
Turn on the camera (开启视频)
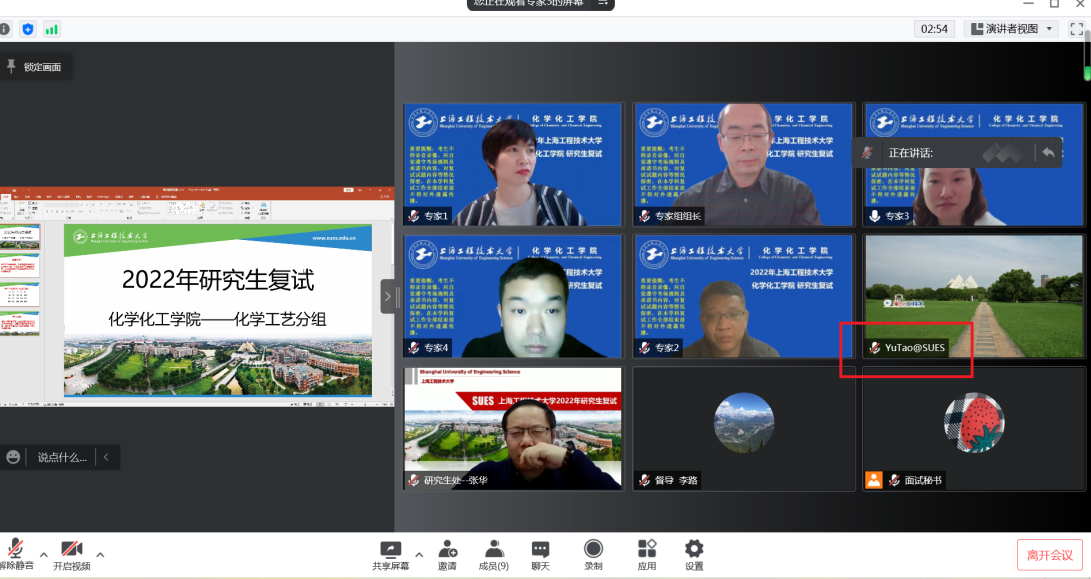click(71, 554)
